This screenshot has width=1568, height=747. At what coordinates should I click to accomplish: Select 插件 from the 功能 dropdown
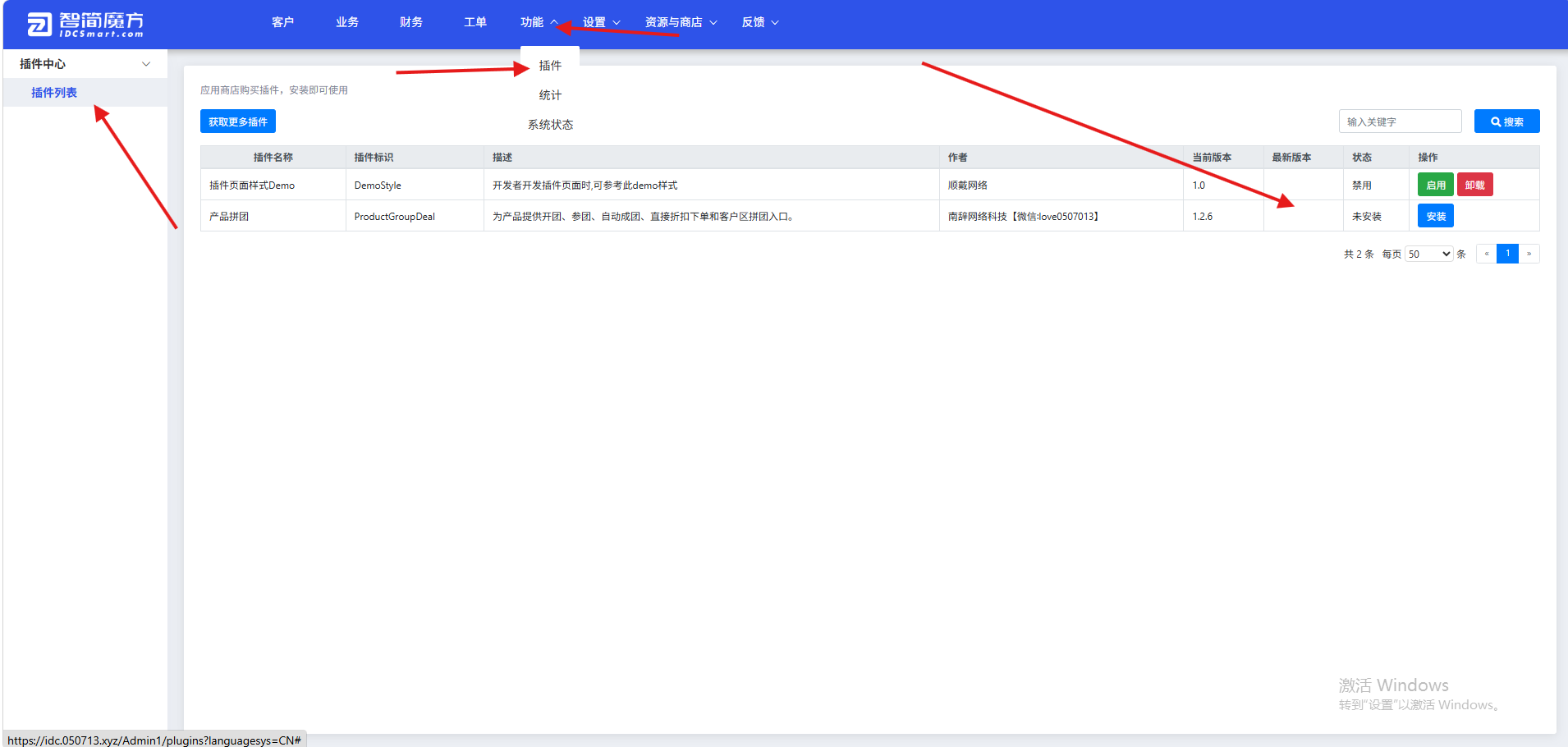click(x=550, y=66)
